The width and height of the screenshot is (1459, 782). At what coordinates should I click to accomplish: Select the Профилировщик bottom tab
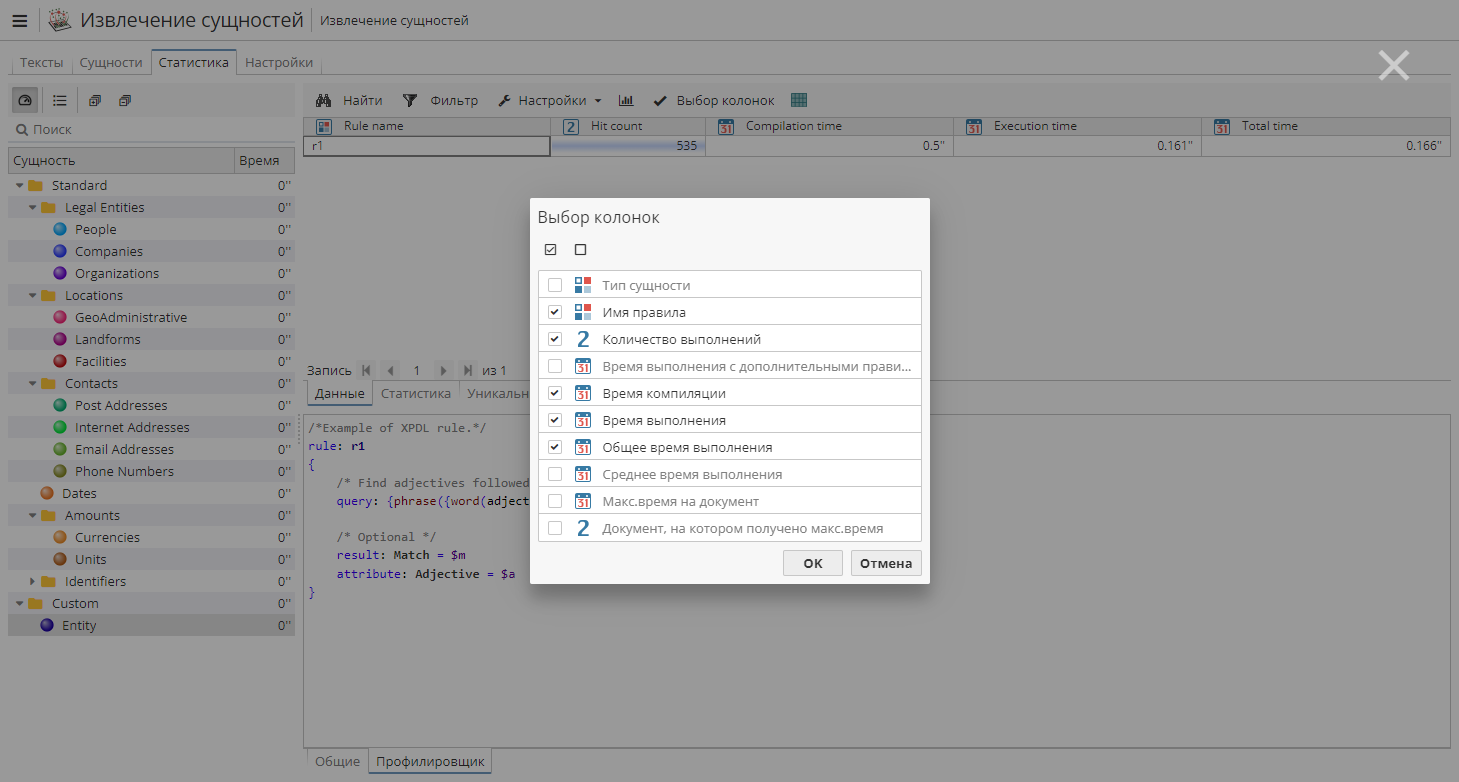430,761
